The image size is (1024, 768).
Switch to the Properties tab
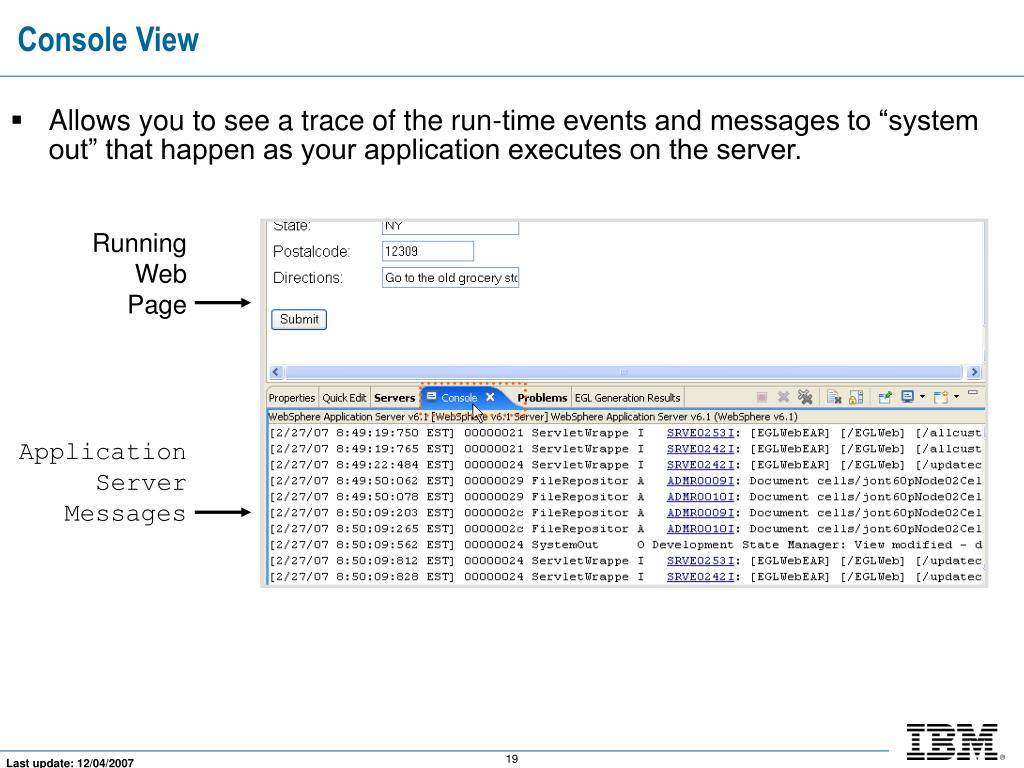point(291,398)
